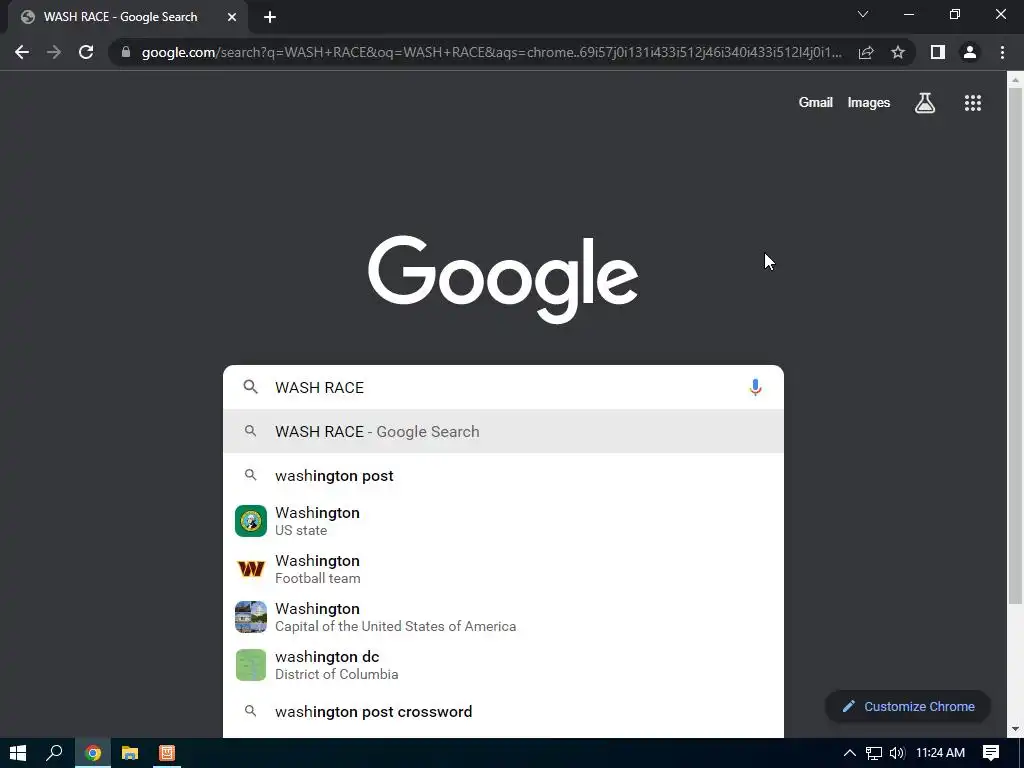Click in the WASH RACE search field
This screenshot has height=768, width=1024.
coord(503,387)
